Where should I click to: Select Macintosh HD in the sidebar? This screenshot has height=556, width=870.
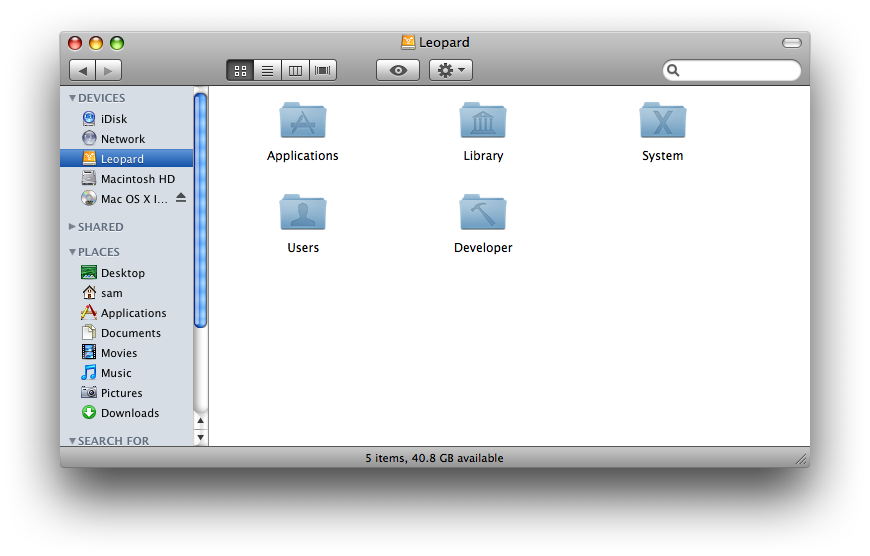click(127, 179)
